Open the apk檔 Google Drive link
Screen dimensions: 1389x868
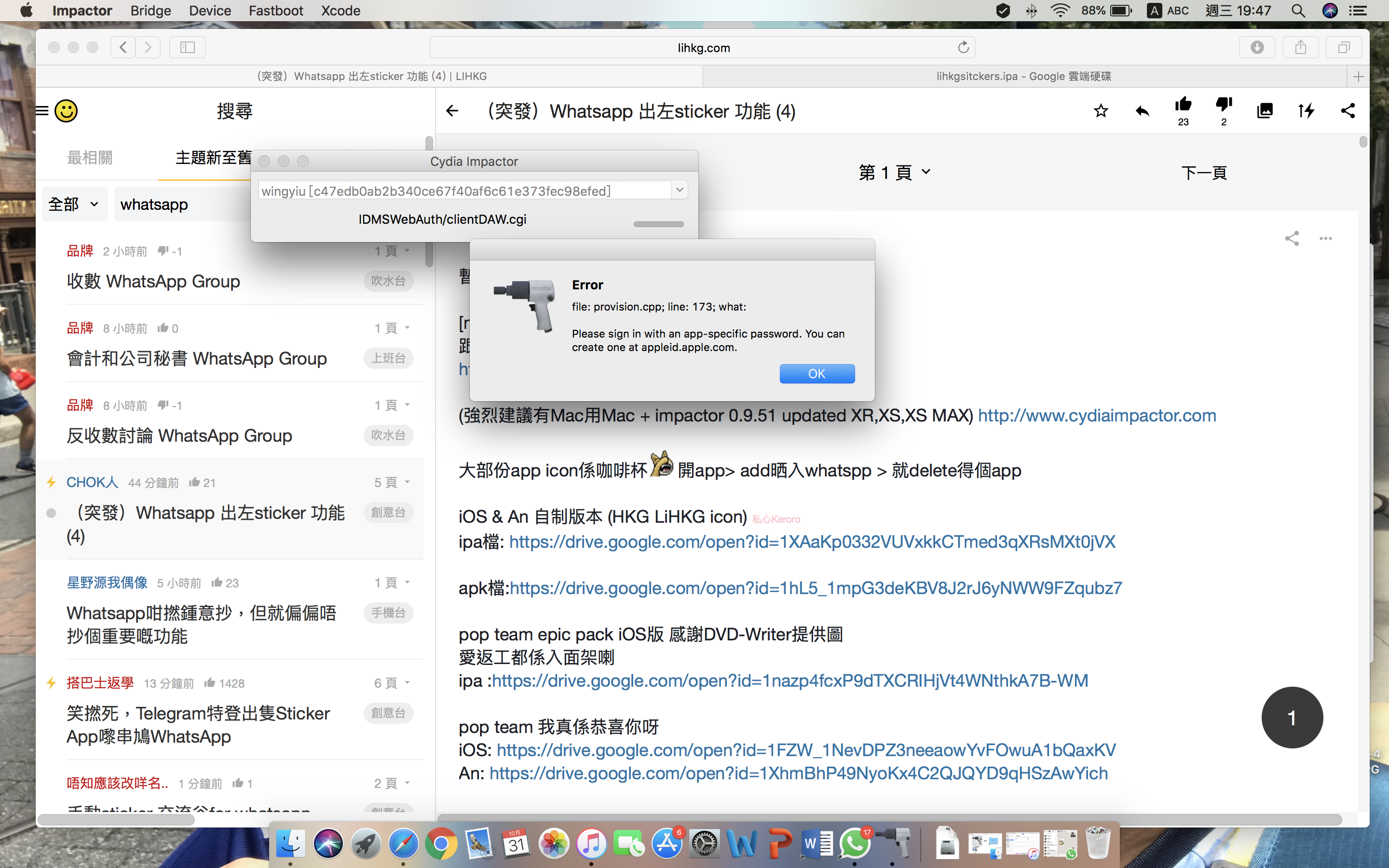(816, 588)
